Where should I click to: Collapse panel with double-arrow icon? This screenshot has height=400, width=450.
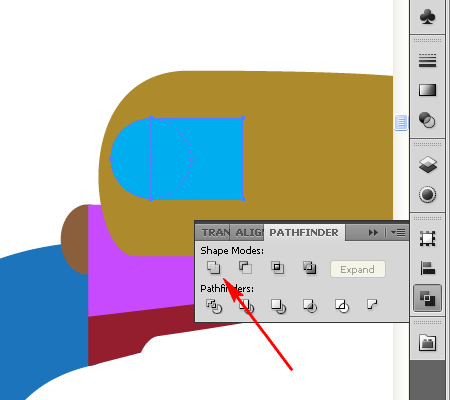coord(373,232)
